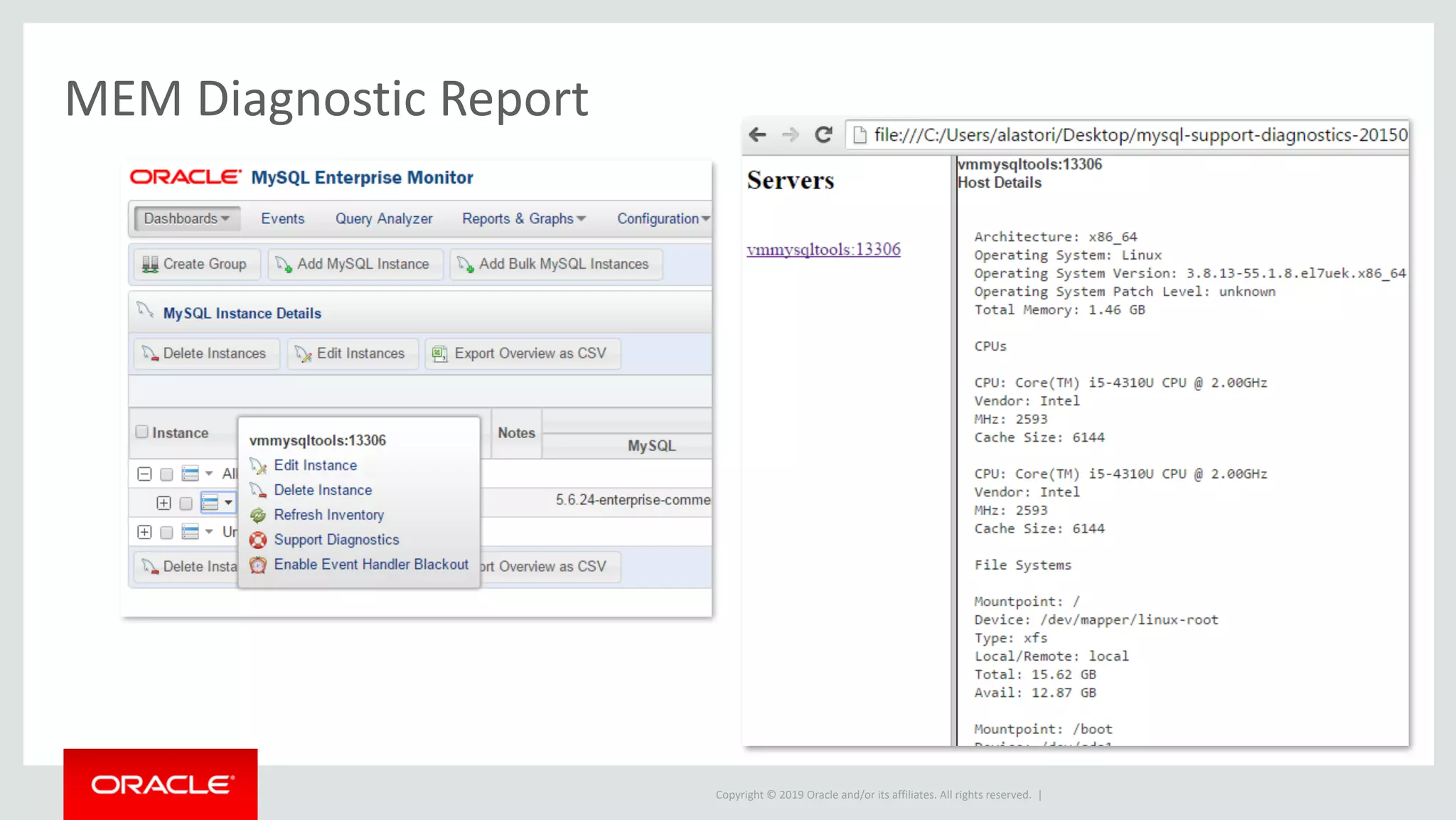1456x820 pixels.
Task: Choose Edit Instance from context menu
Action: point(316,465)
